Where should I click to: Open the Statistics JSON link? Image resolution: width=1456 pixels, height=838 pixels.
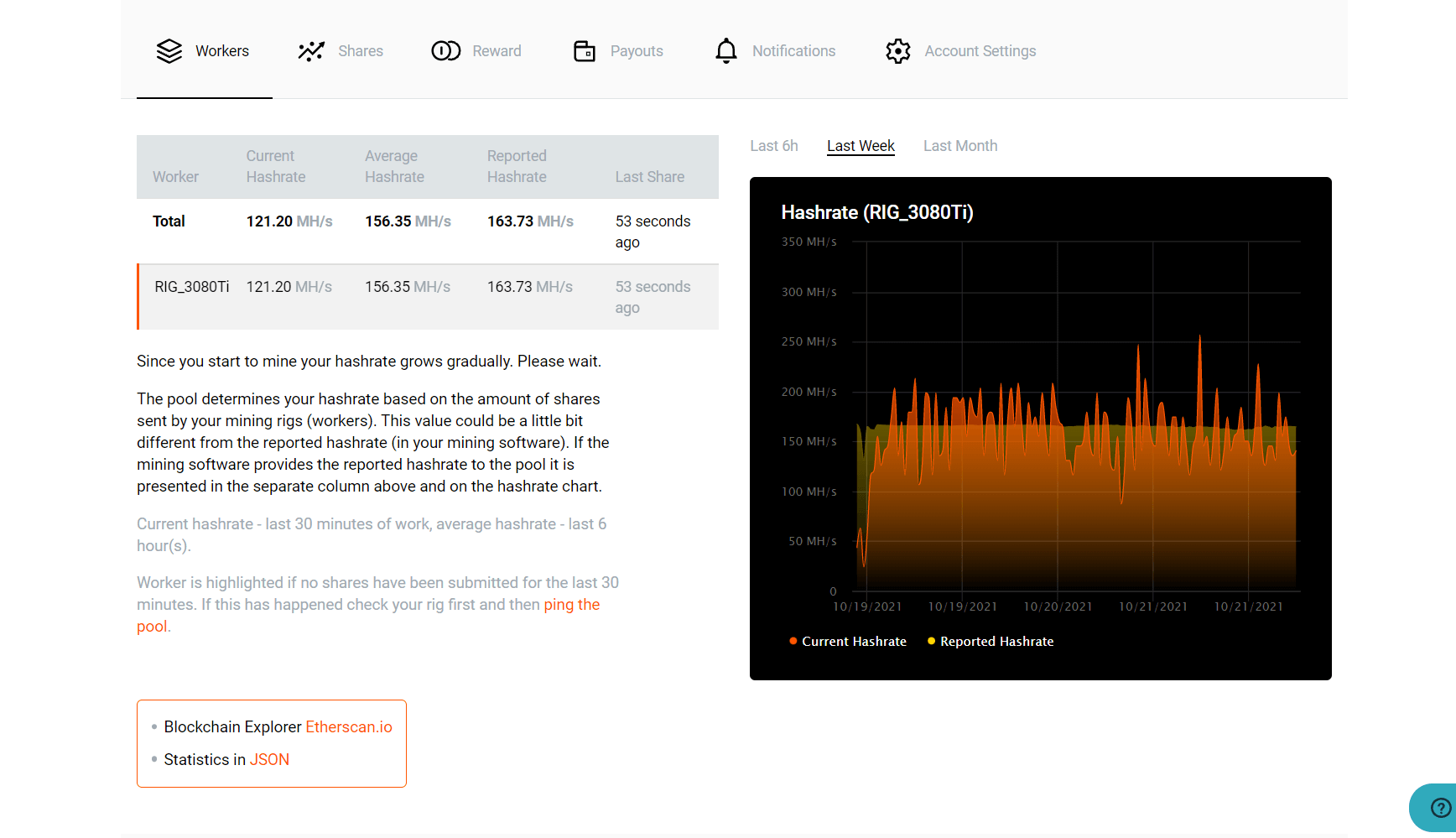click(x=269, y=760)
